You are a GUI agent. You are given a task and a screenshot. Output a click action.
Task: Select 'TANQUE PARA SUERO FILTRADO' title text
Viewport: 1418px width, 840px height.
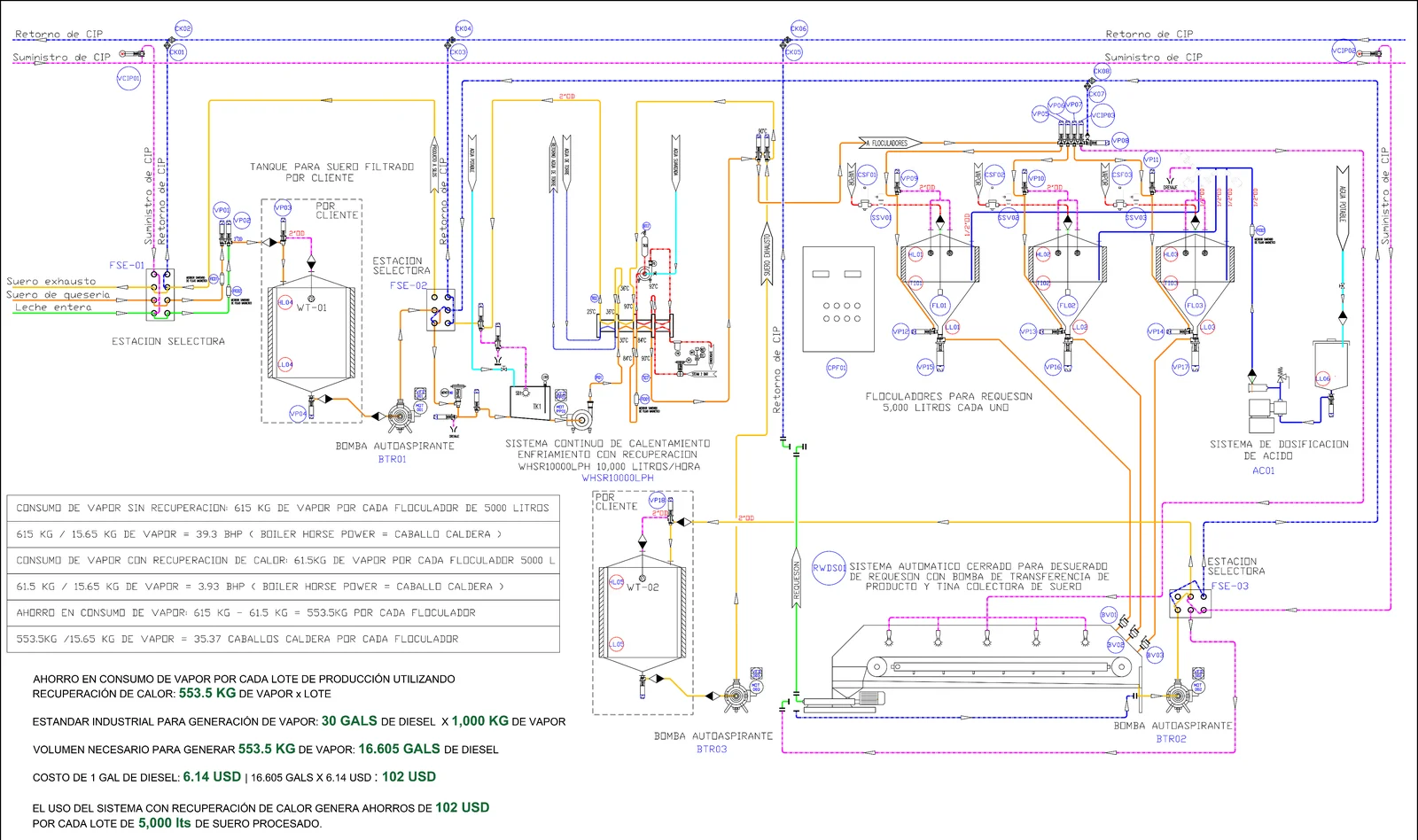[x=331, y=167]
